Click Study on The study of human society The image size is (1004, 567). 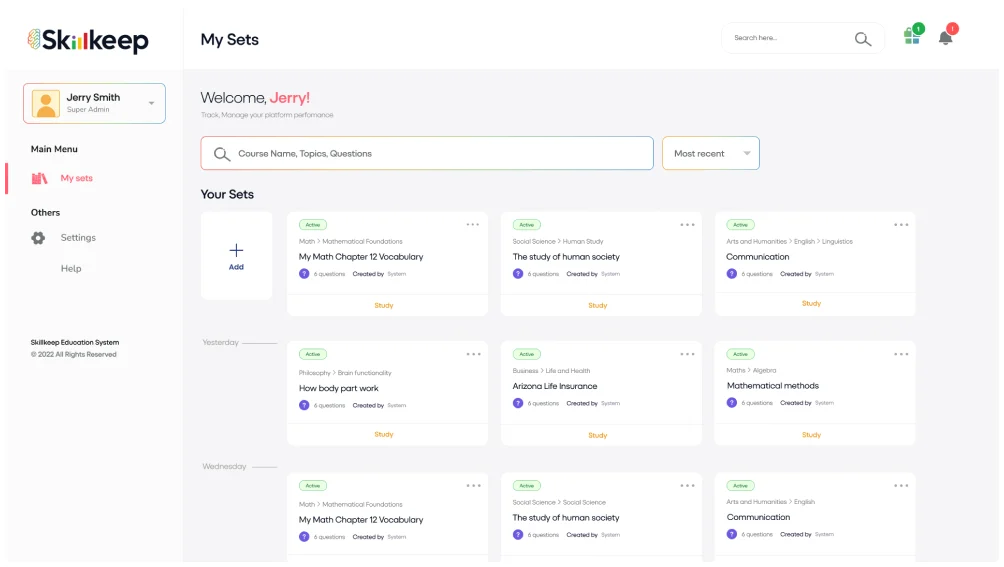[597, 305]
